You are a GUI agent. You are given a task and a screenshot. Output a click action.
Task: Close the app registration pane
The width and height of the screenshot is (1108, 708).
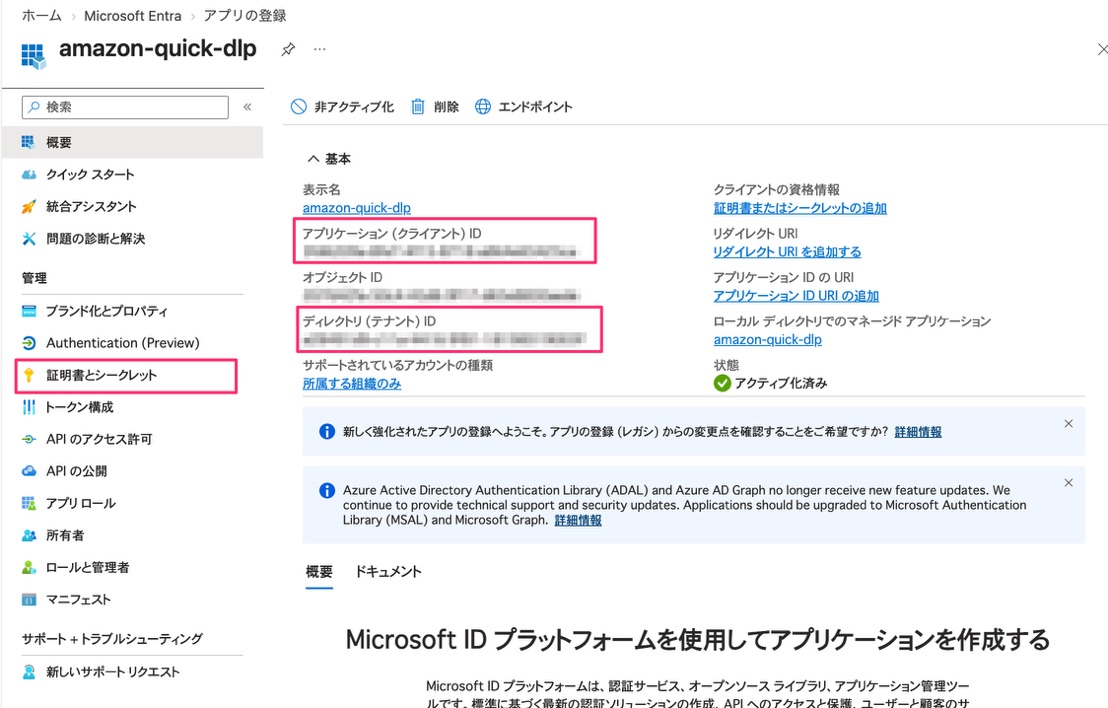[1102, 49]
